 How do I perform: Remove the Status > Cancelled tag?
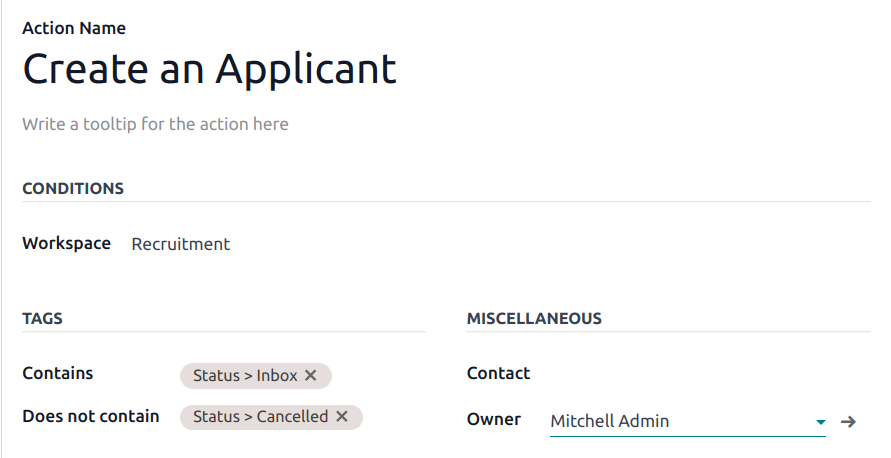pos(342,417)
